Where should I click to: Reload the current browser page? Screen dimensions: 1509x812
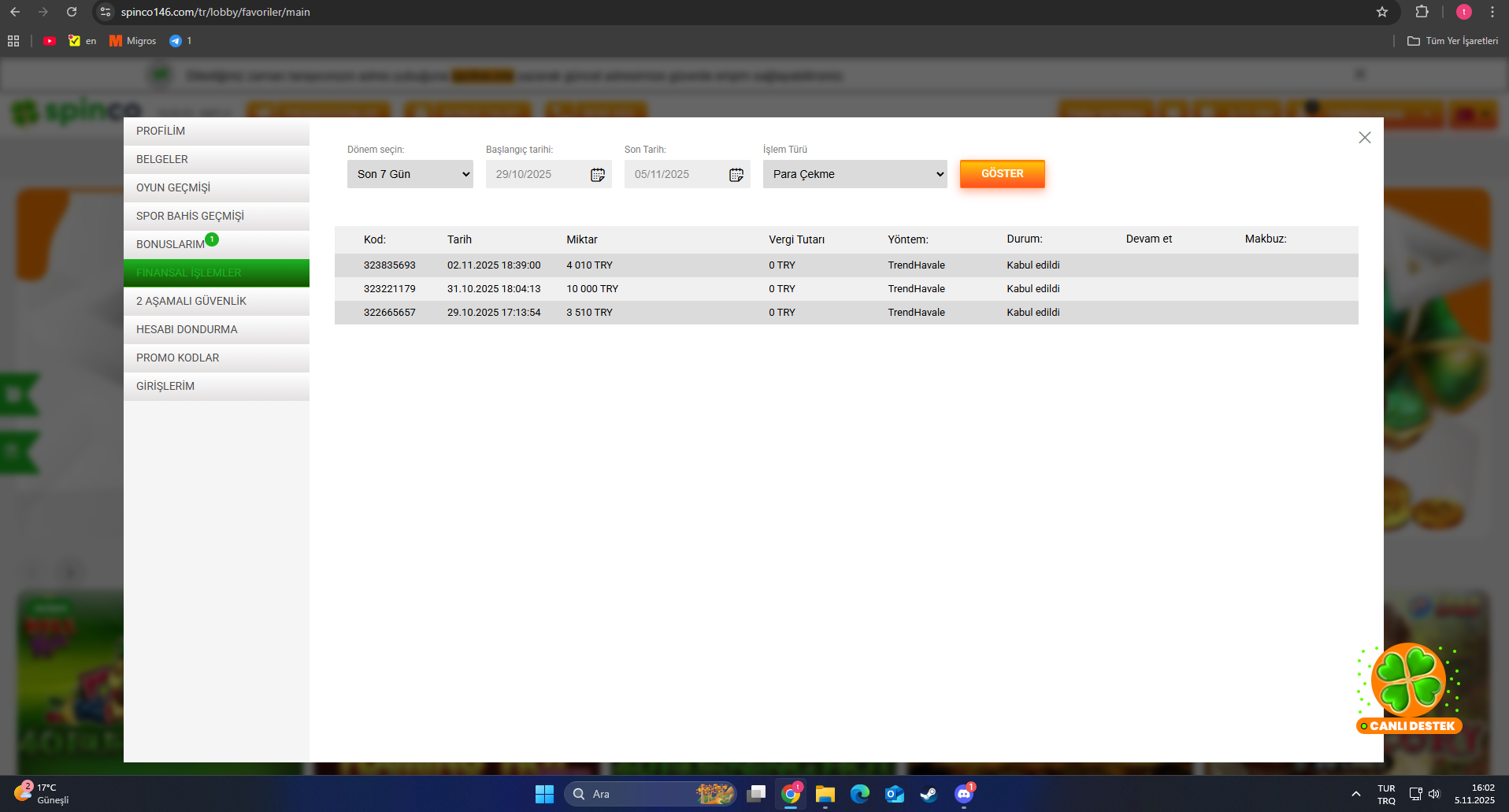[72, 12]
